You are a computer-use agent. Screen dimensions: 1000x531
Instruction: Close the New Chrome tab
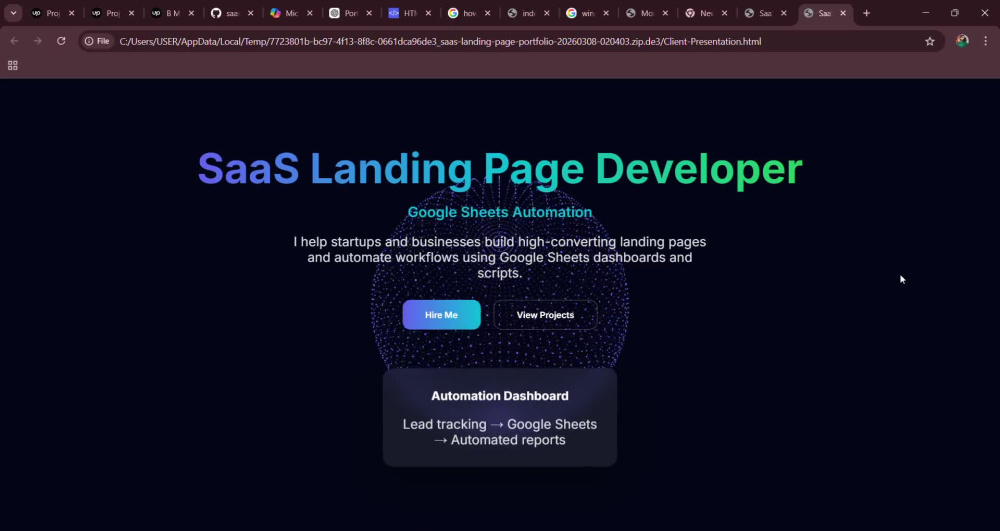pos(724,13)
